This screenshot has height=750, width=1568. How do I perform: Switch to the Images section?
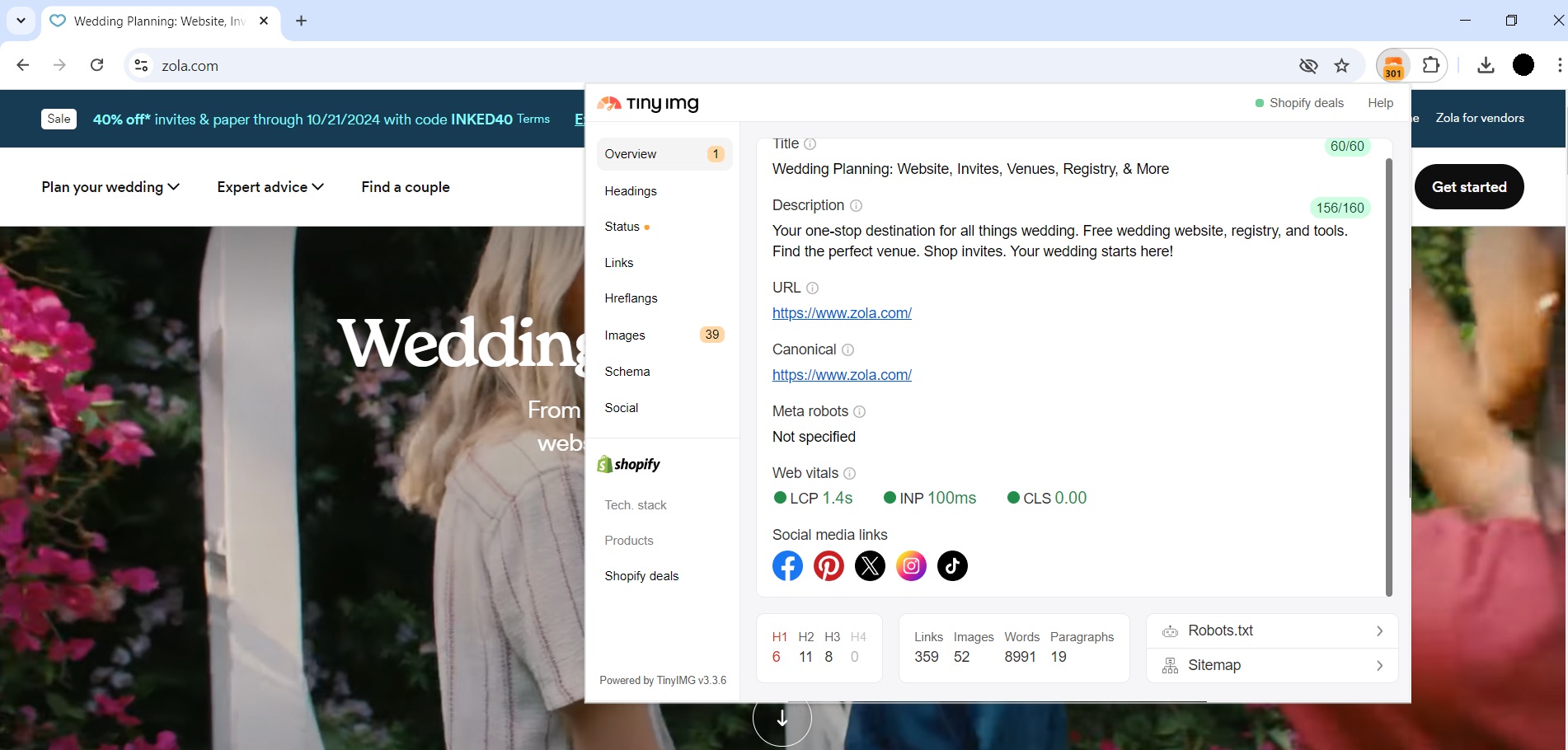625,335
